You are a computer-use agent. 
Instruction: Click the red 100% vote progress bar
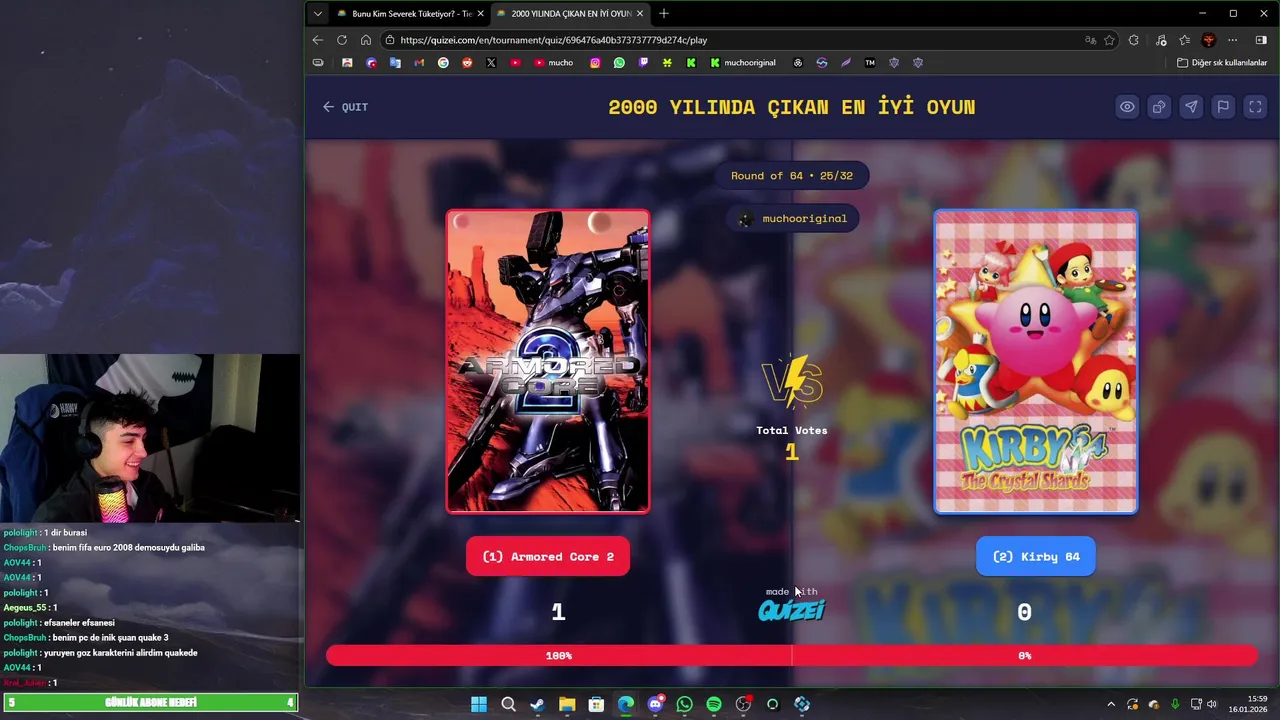(x=559, y=656)
